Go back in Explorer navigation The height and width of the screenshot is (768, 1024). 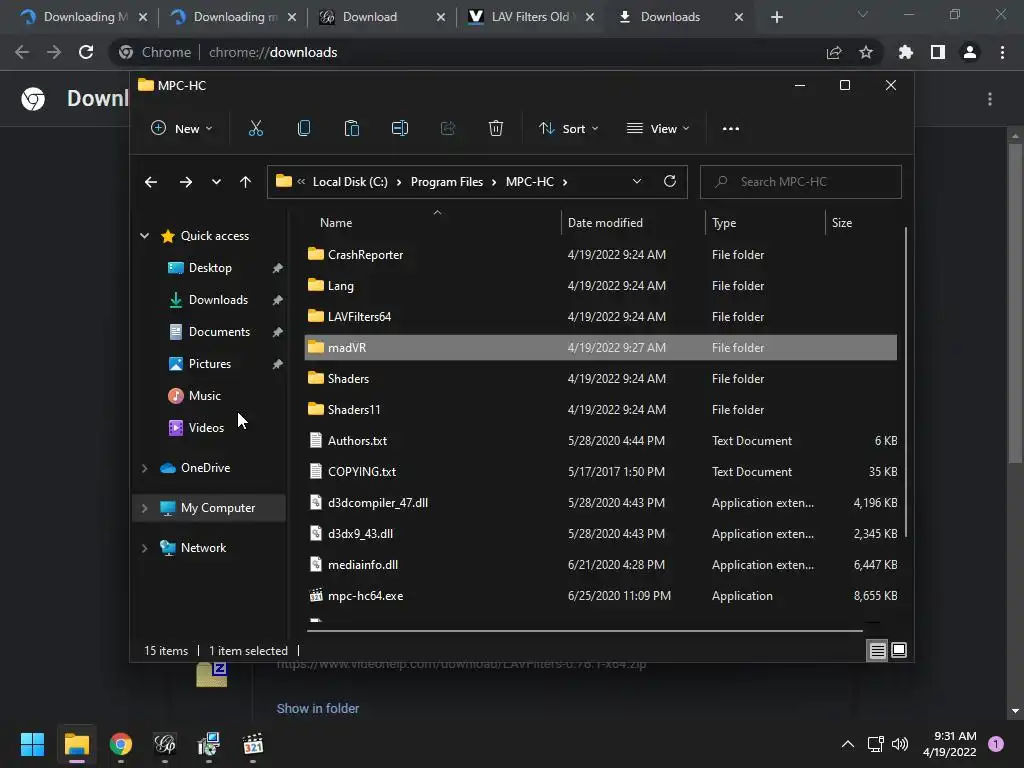click(151, 182)
